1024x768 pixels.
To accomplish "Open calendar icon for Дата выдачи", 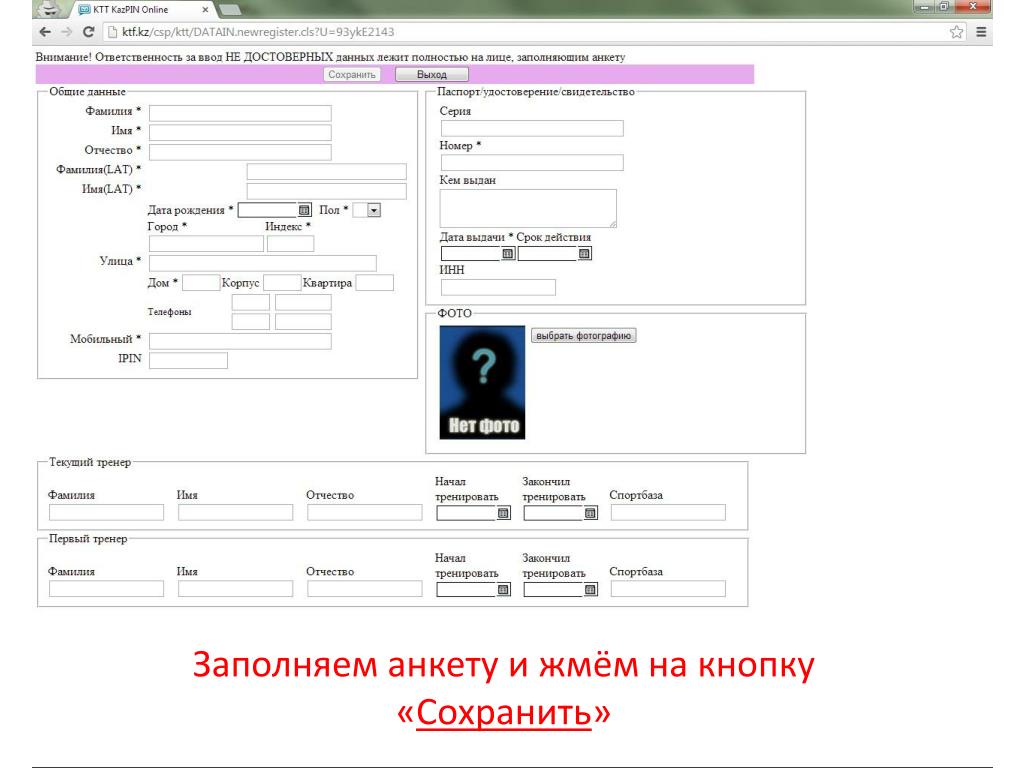I will (x=508, y=253).
